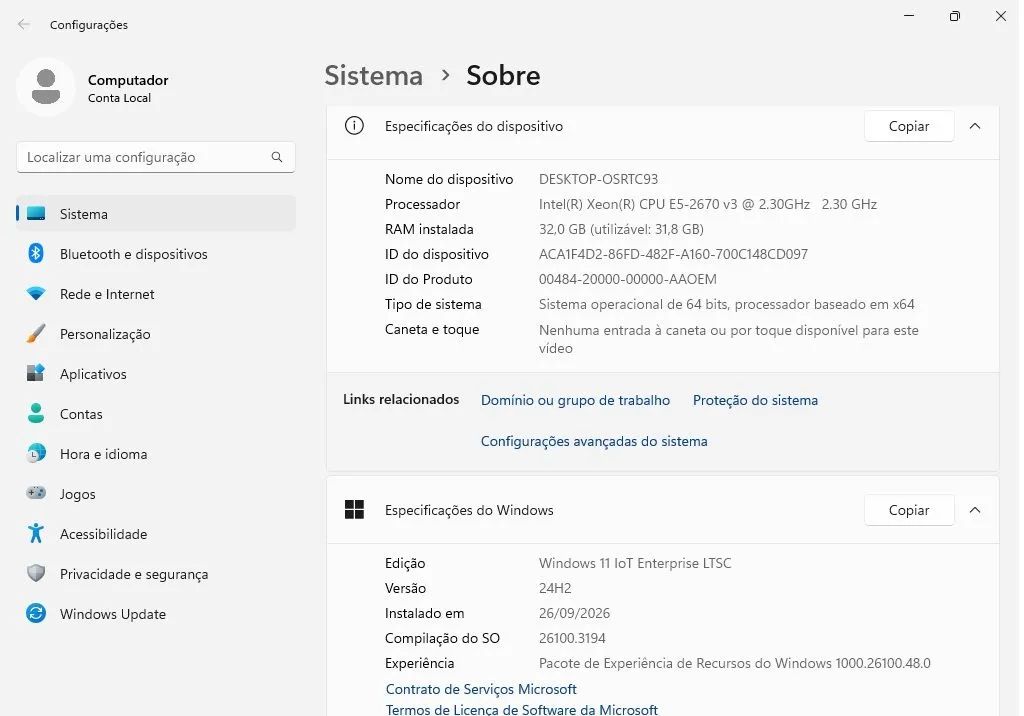Open Proteção do sistema link
This screenshot has width=1024, height=716.
(756, 400)
